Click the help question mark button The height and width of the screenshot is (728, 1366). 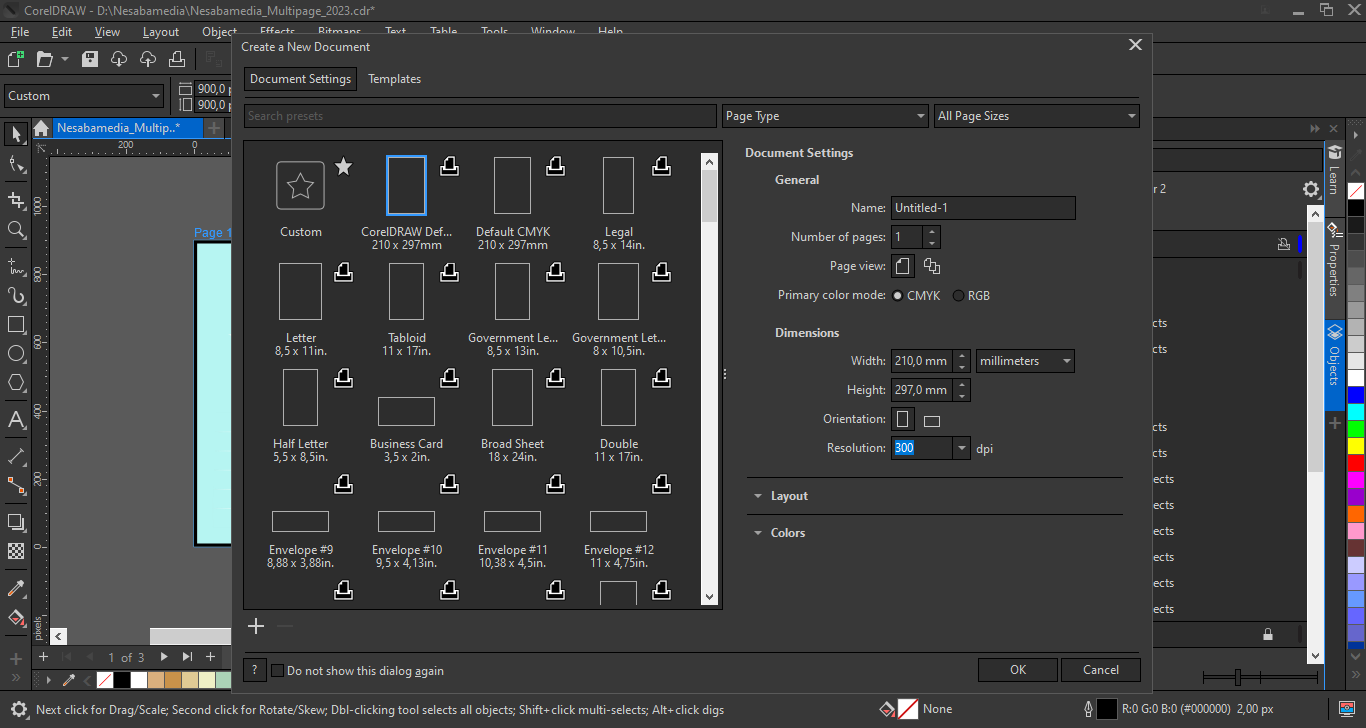pos(255,670)
